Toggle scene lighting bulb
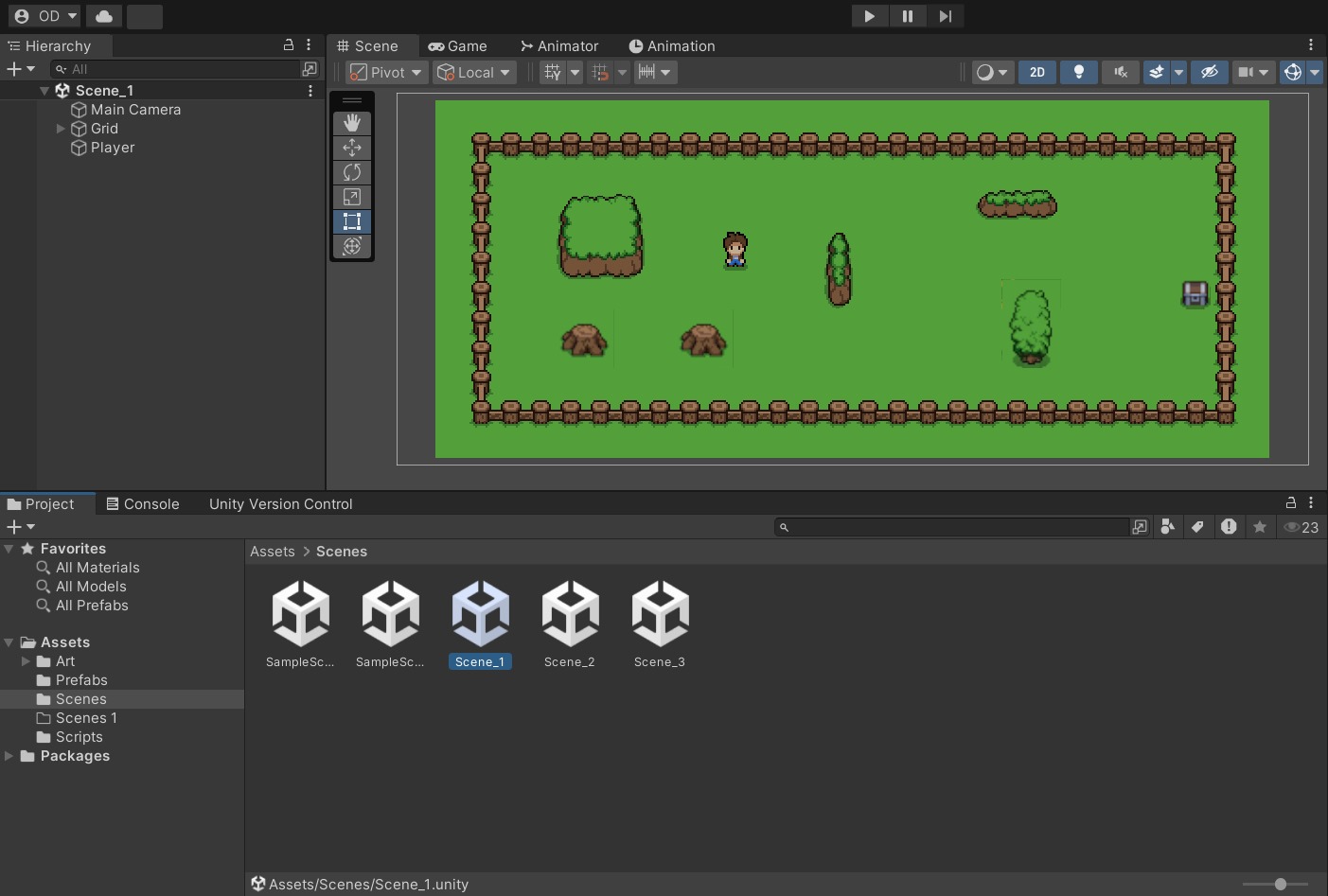Image resolution: width=1328 pixels, height=896 pixels. (1078, 72)
